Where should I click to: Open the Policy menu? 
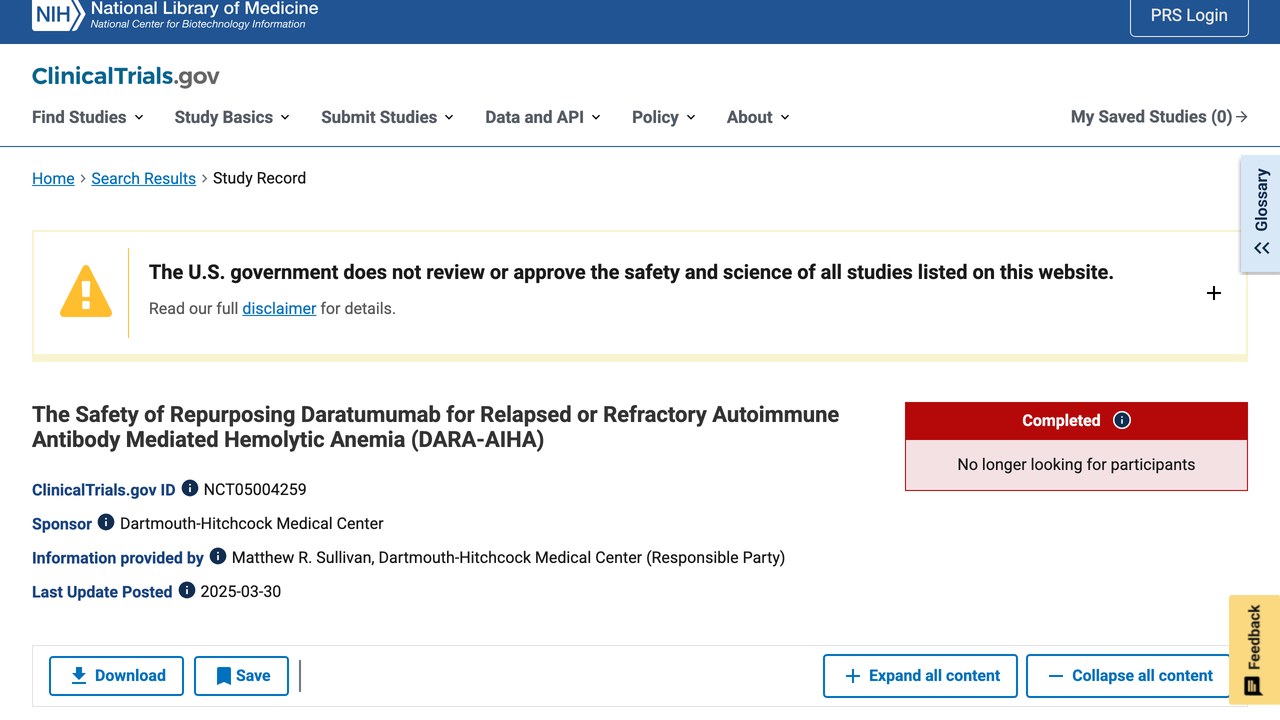664,117
